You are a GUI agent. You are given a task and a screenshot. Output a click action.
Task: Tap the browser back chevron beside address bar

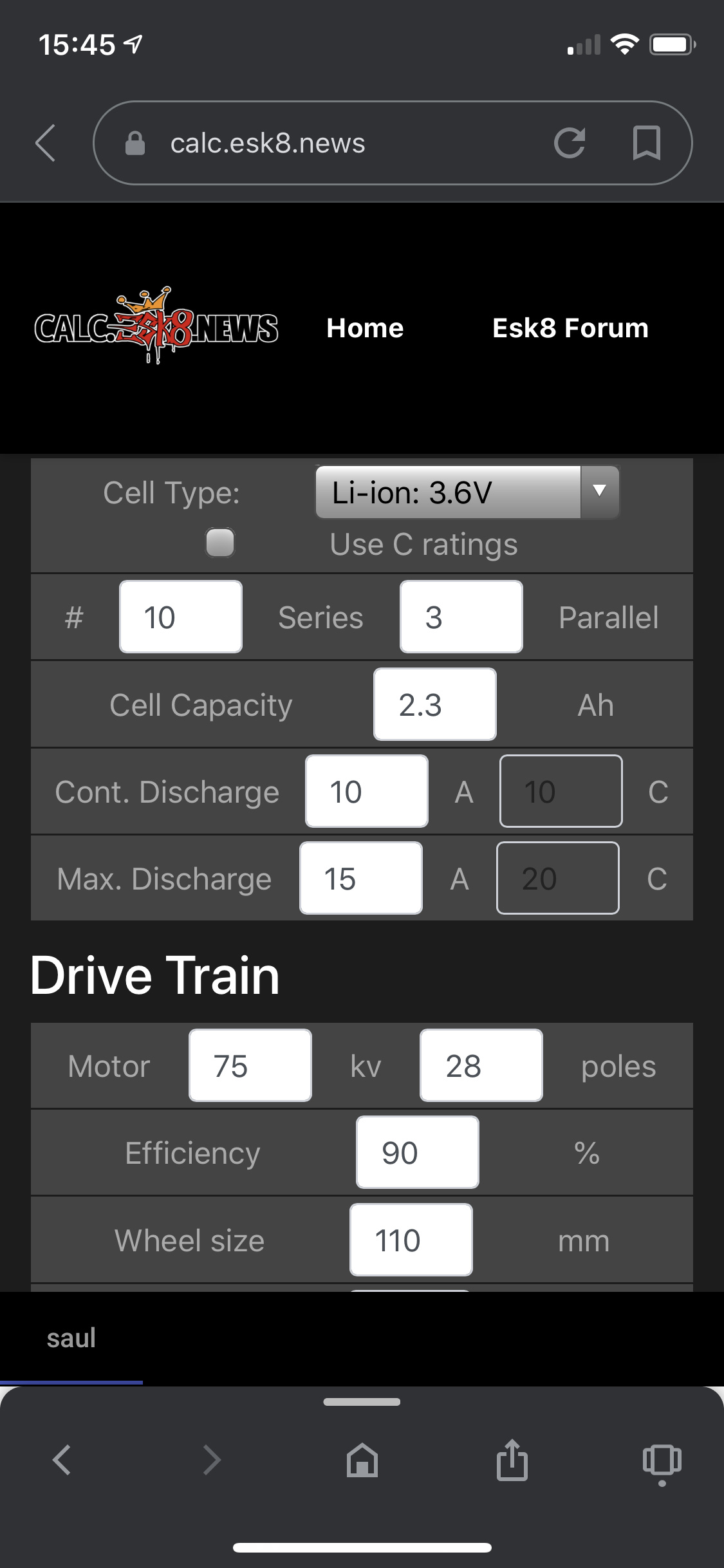coord(46,142)
